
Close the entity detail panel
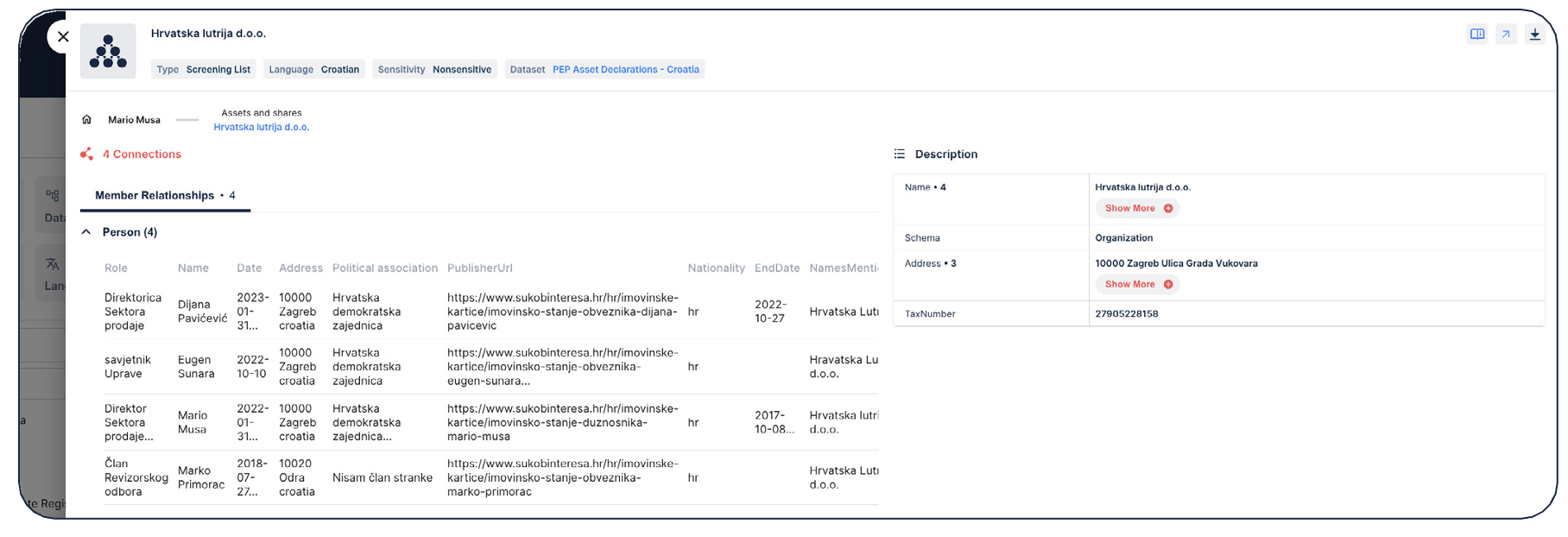63,36
